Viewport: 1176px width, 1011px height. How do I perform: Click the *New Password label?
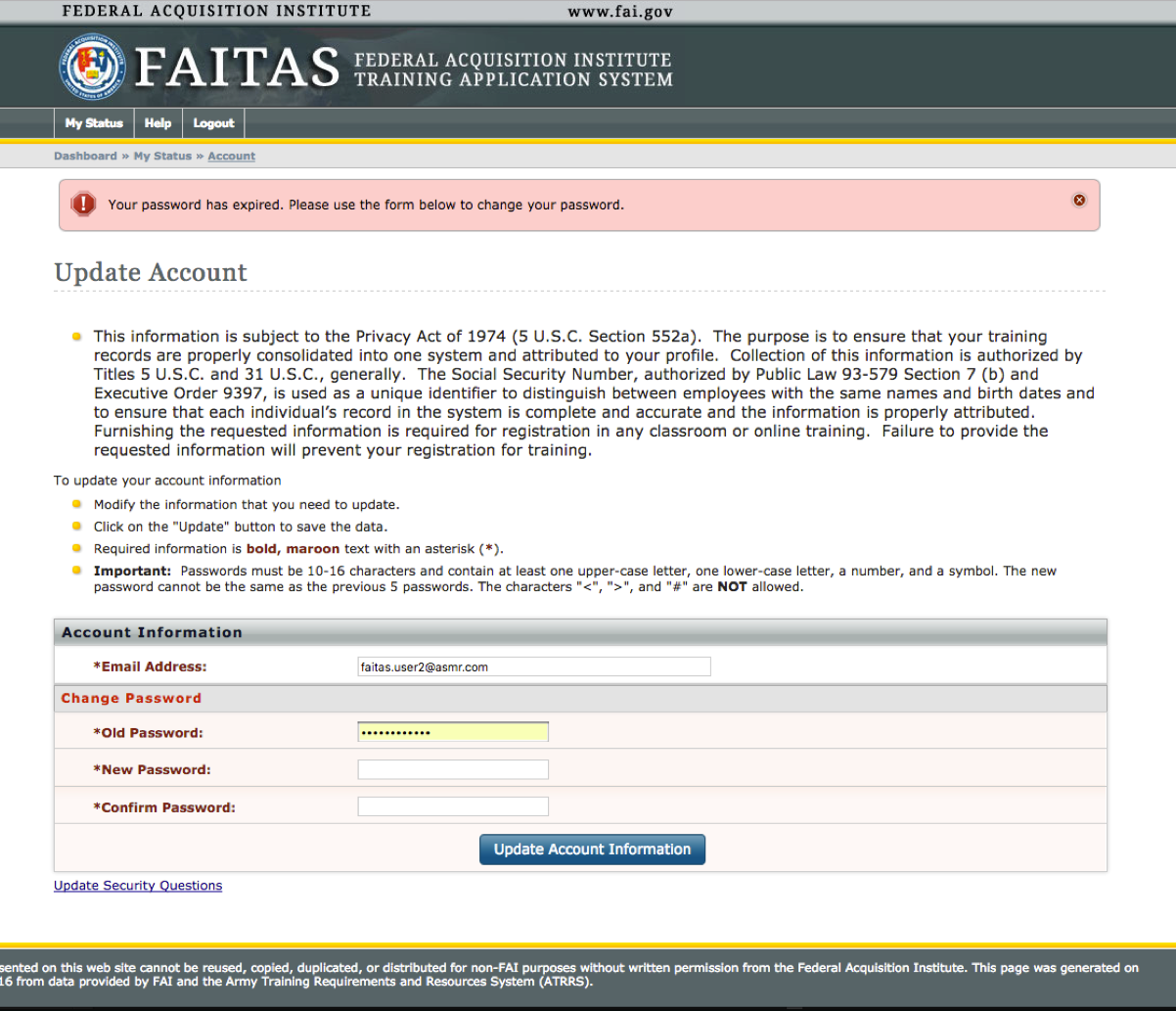point(152,770)
